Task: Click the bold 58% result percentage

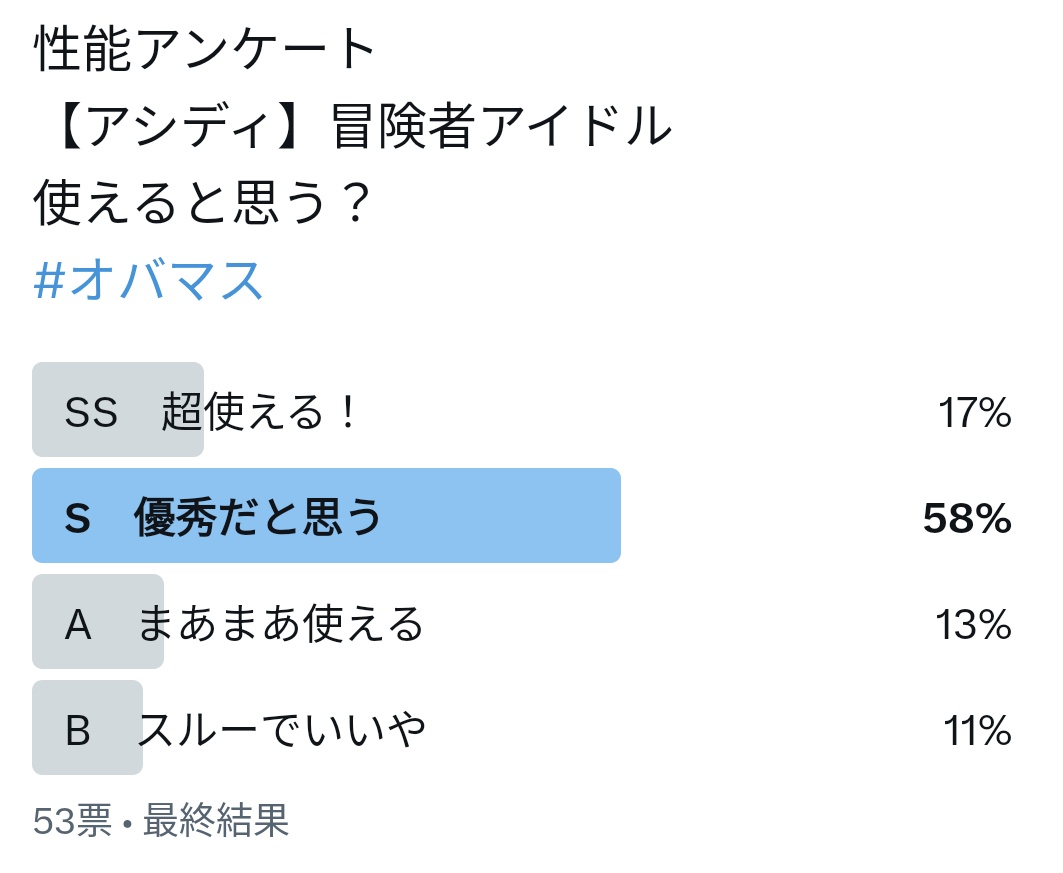Action: point(967,519)
